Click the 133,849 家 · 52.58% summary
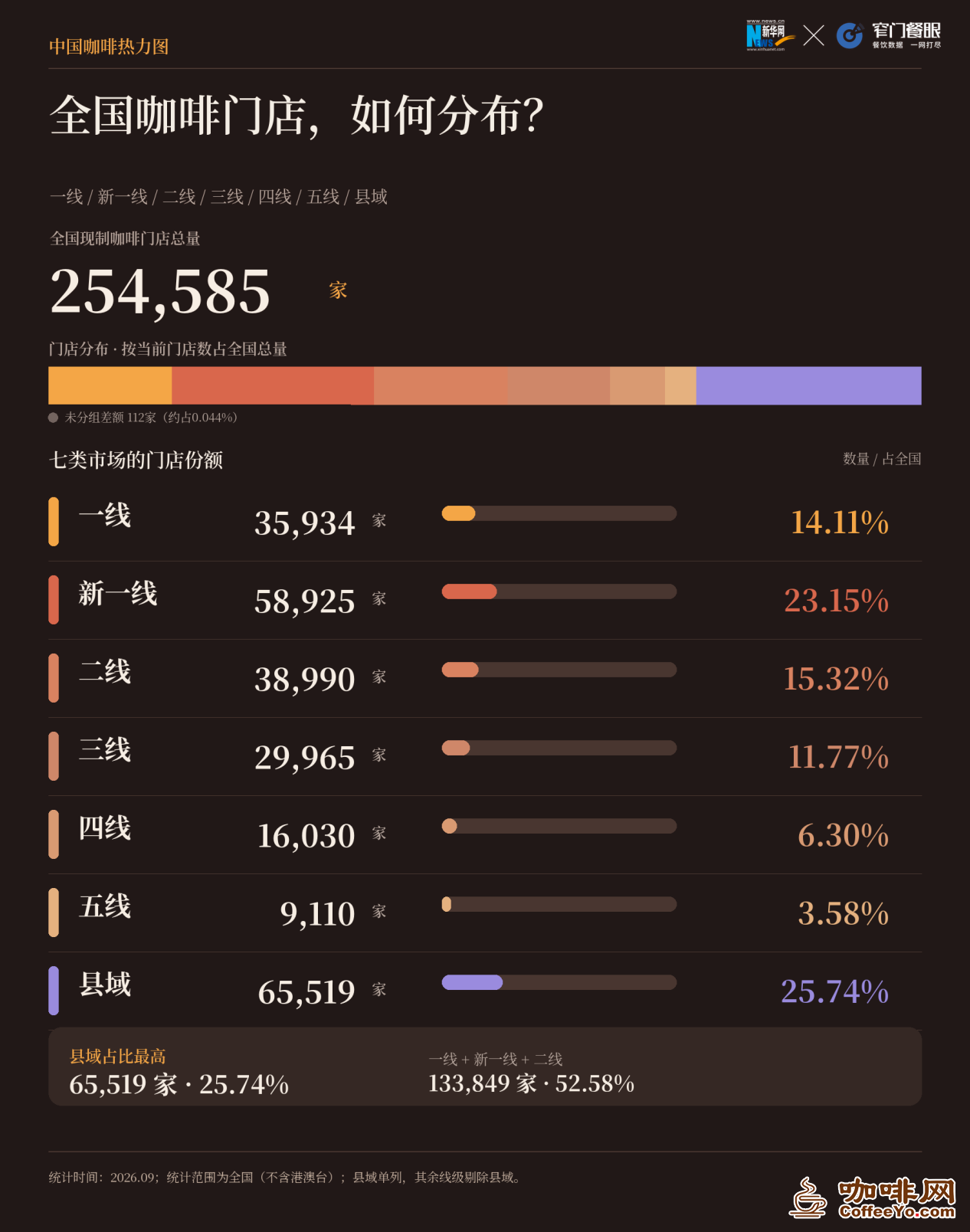 (x=531, y=1083)
